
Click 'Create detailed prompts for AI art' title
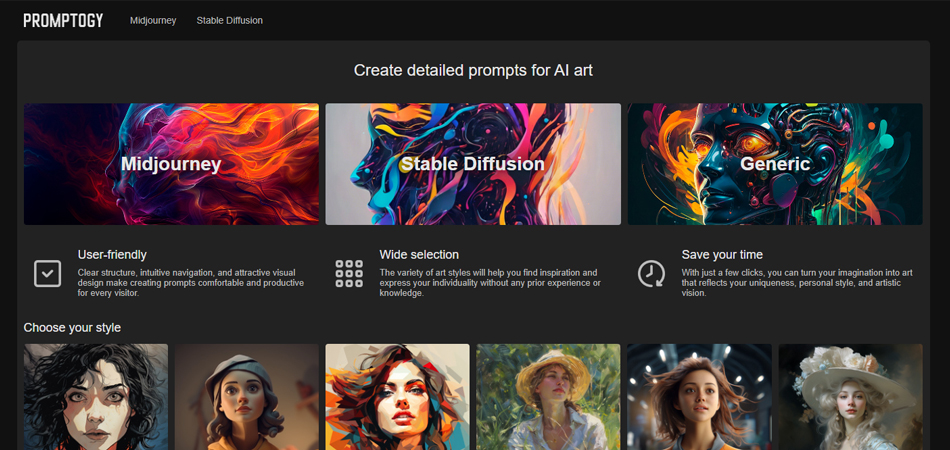tap(473, 70)
